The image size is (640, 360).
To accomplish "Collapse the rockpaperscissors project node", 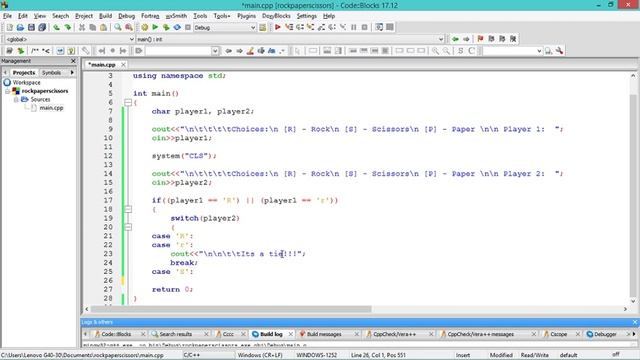I will (8, 91).
